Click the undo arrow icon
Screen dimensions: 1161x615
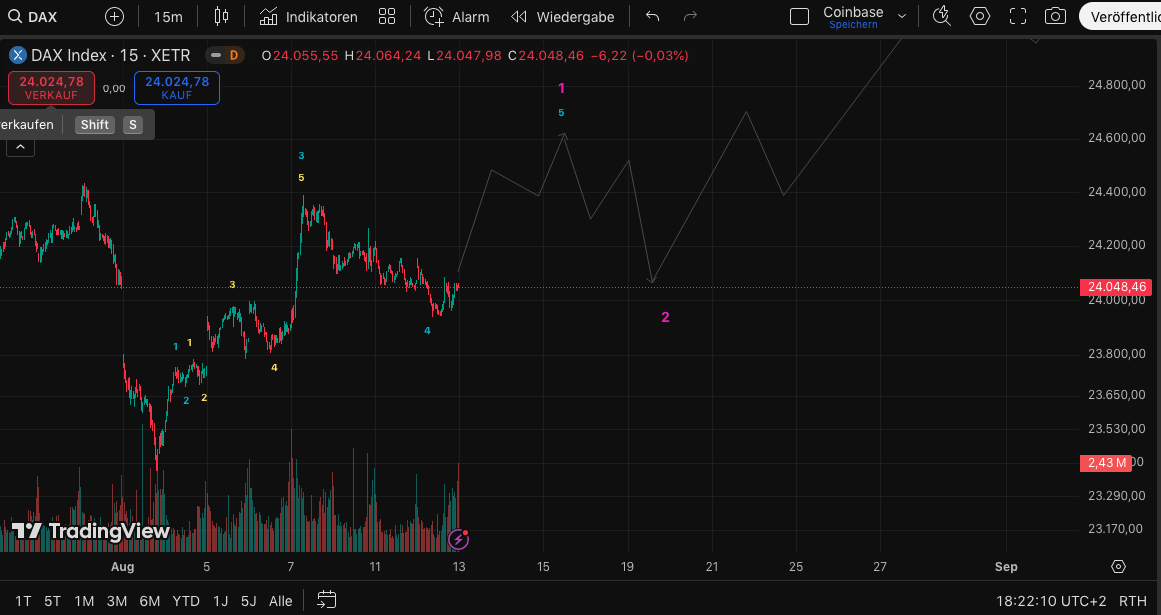click(x=653, y=17)
